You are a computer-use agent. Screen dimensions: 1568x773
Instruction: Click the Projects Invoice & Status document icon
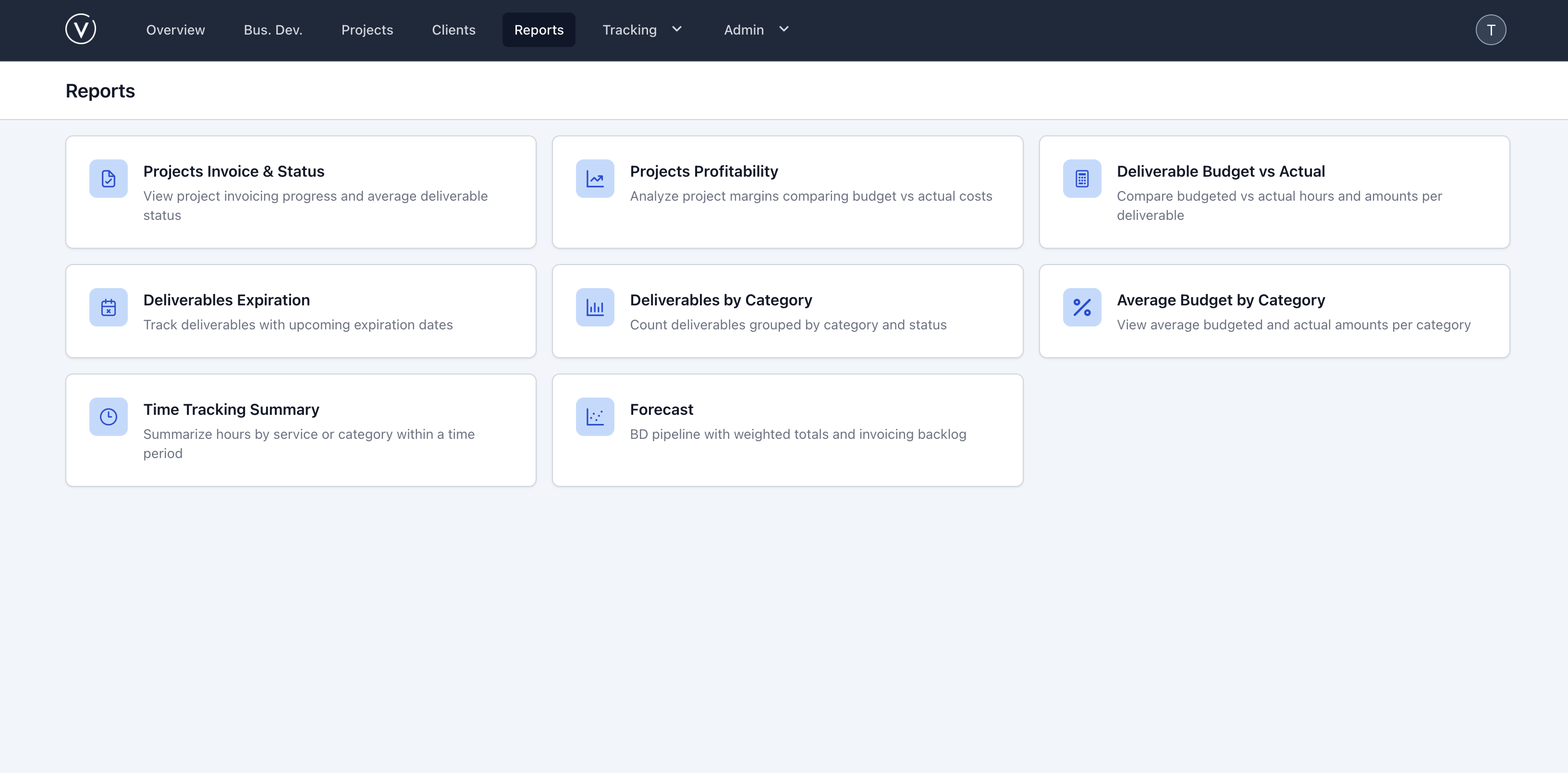[108, 178]
